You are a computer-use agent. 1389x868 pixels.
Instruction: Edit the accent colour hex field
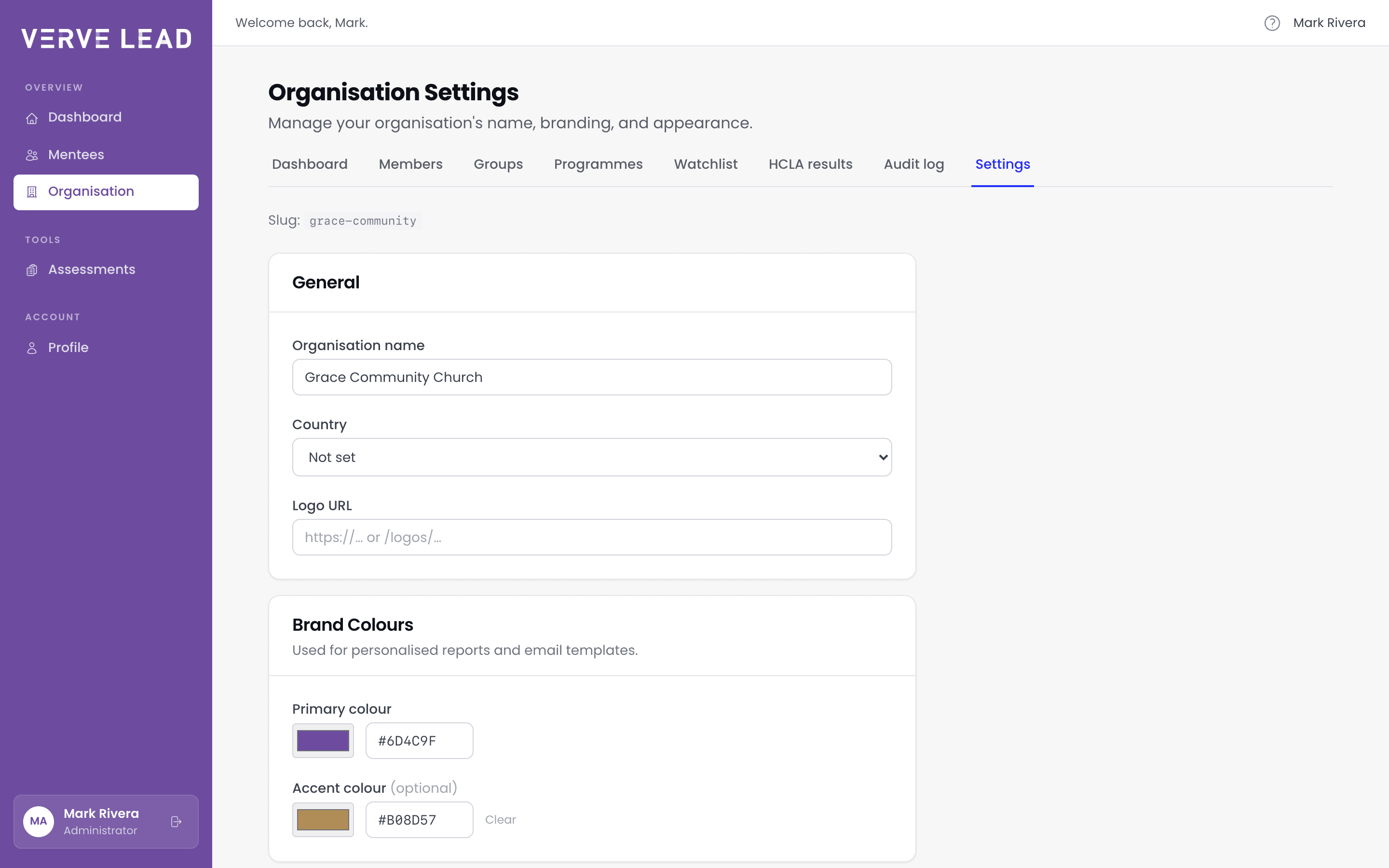pyautogui.click(x=420, y=820)
